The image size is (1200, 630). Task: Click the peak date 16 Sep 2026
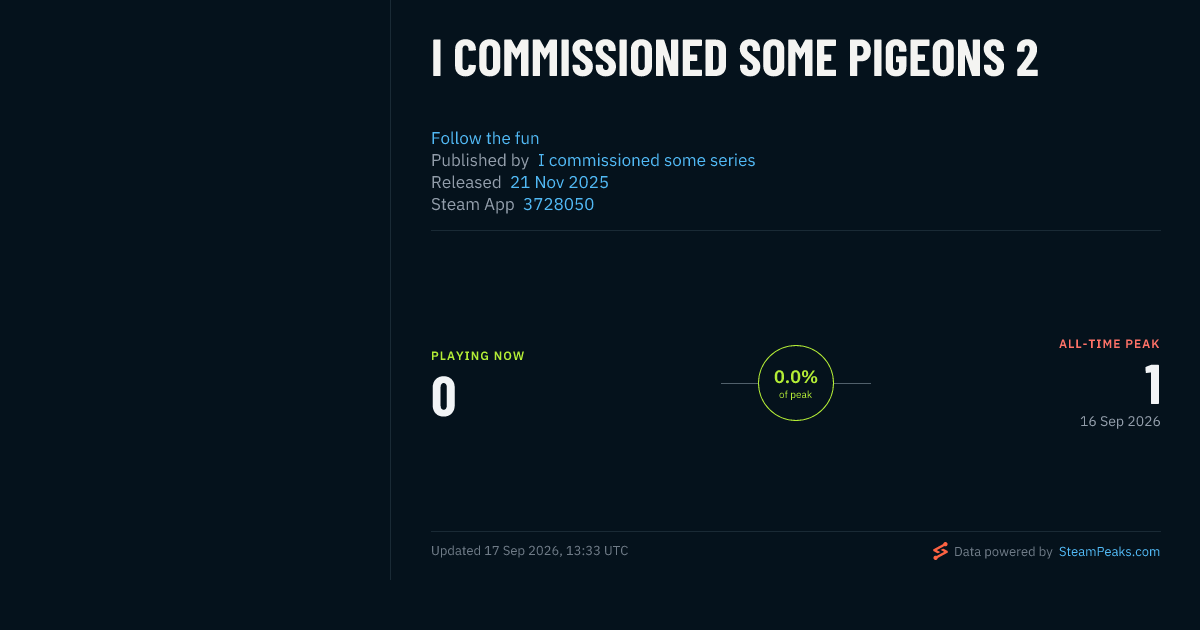[x=1120, y=421]
